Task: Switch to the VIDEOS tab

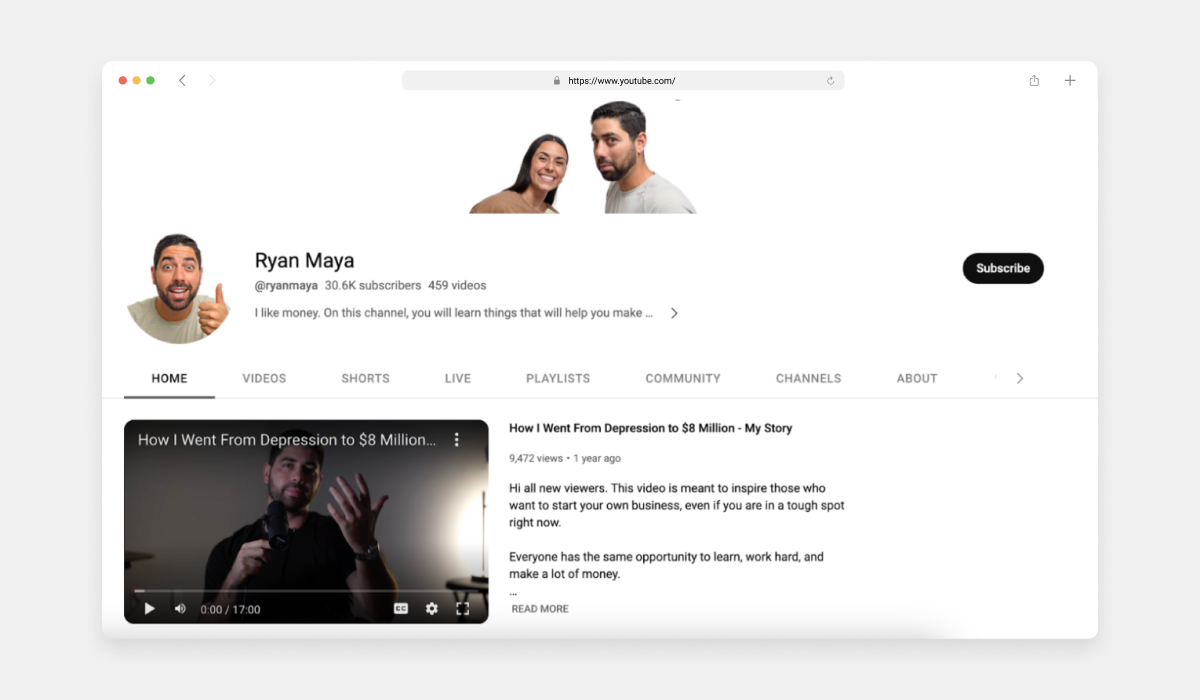Action: pos(264,378)
